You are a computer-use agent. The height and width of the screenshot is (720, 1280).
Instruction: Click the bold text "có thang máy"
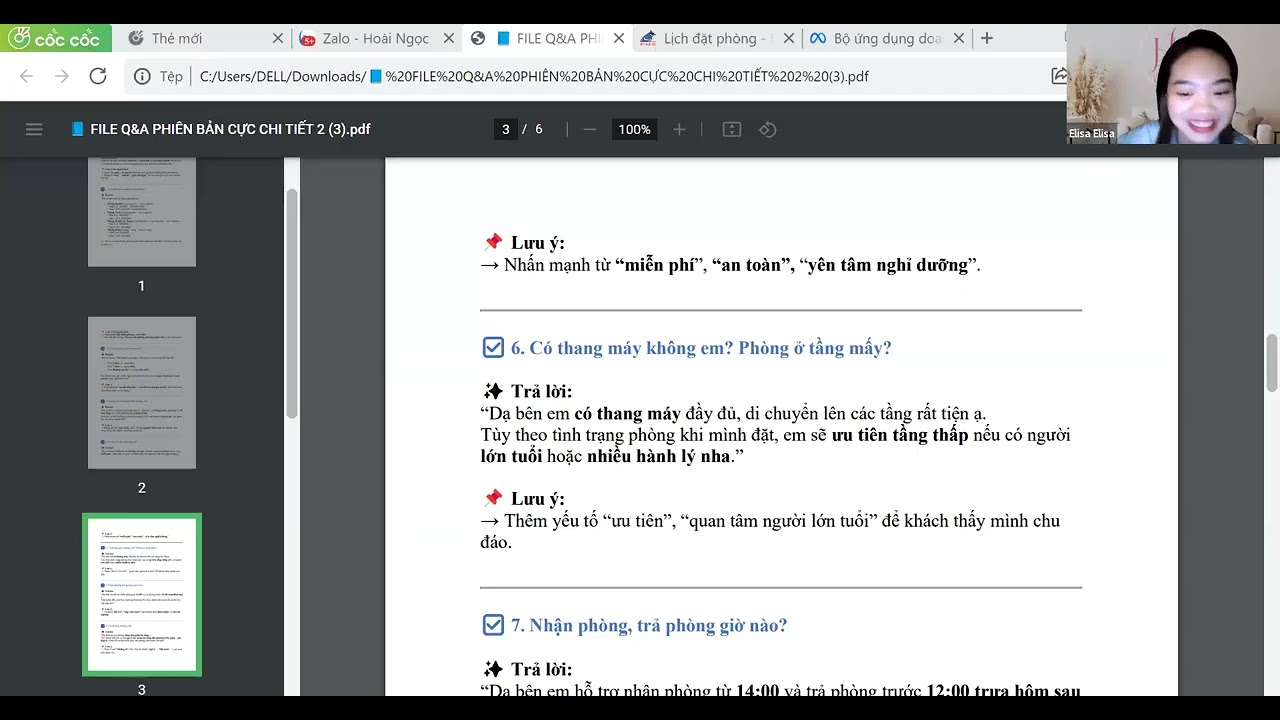(x=627, y=413)
